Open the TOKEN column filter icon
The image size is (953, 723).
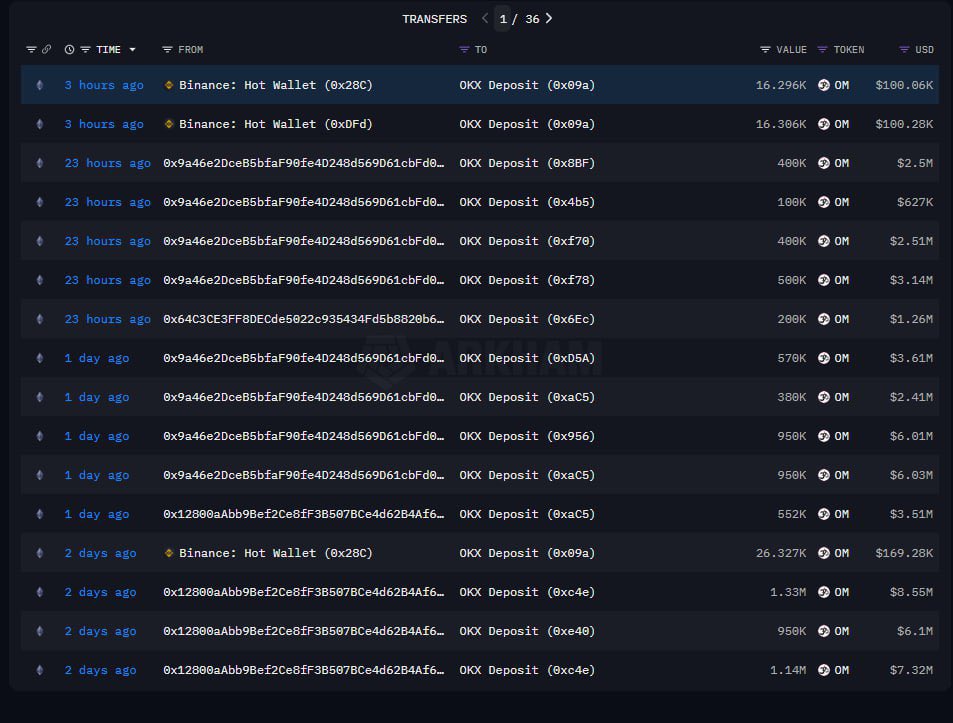point(822,49)
